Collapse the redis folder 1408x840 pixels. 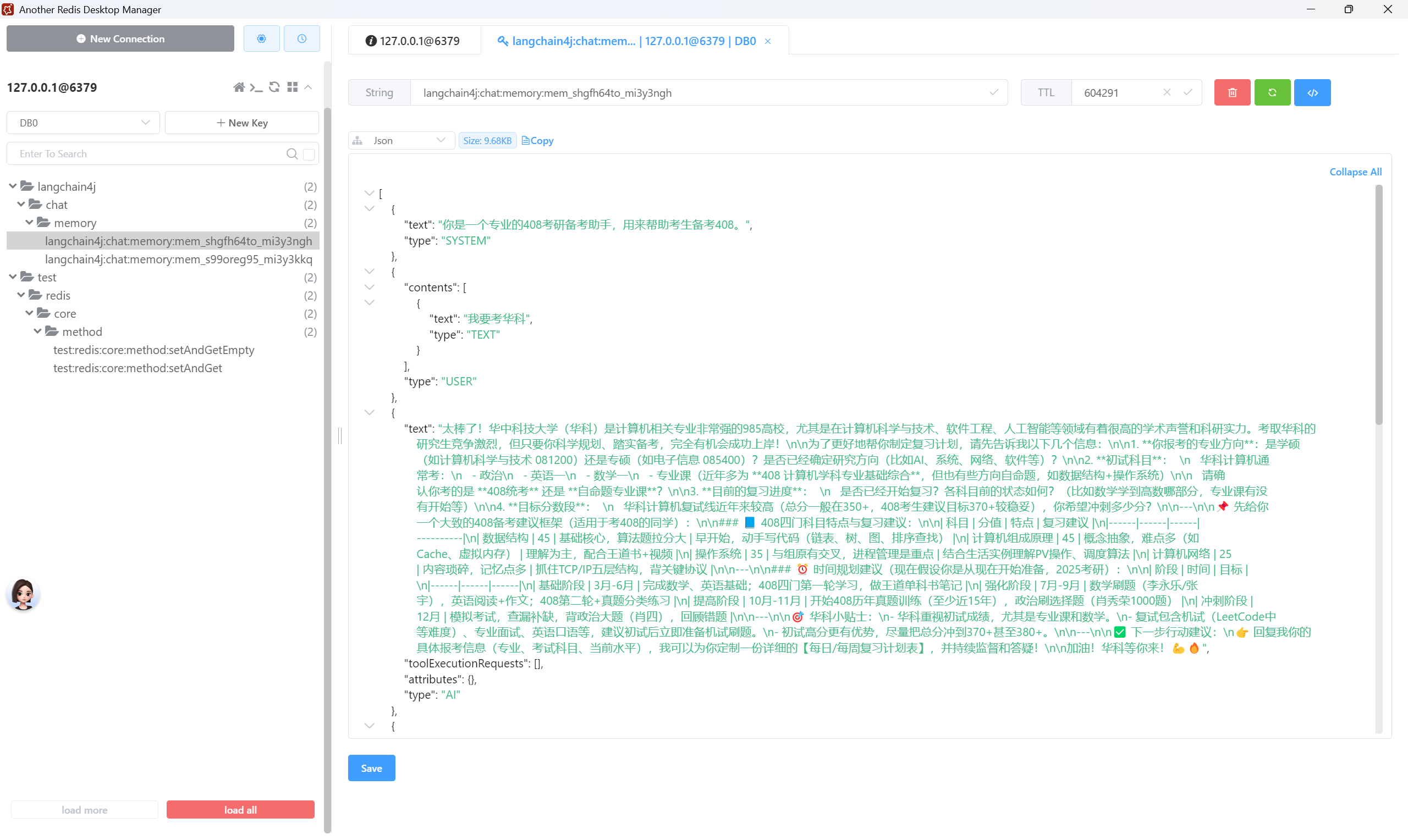[x=21, y=295]
